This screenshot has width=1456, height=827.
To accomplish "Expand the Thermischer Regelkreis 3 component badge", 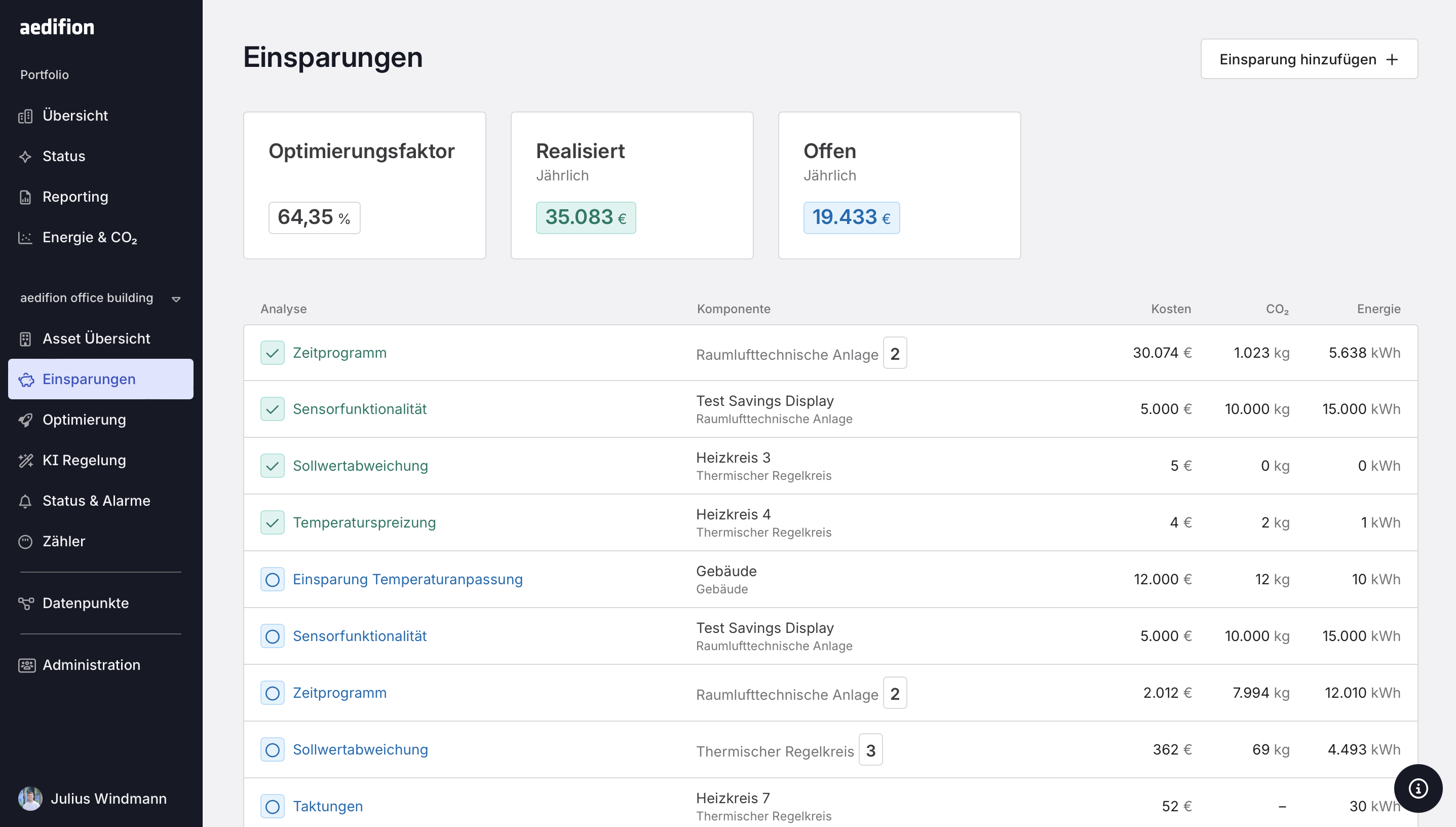I will (x=870, y=750).
